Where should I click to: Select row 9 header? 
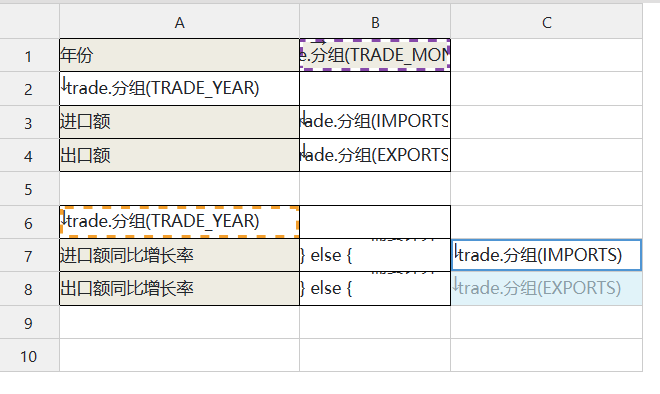click(x=29, y=322)
